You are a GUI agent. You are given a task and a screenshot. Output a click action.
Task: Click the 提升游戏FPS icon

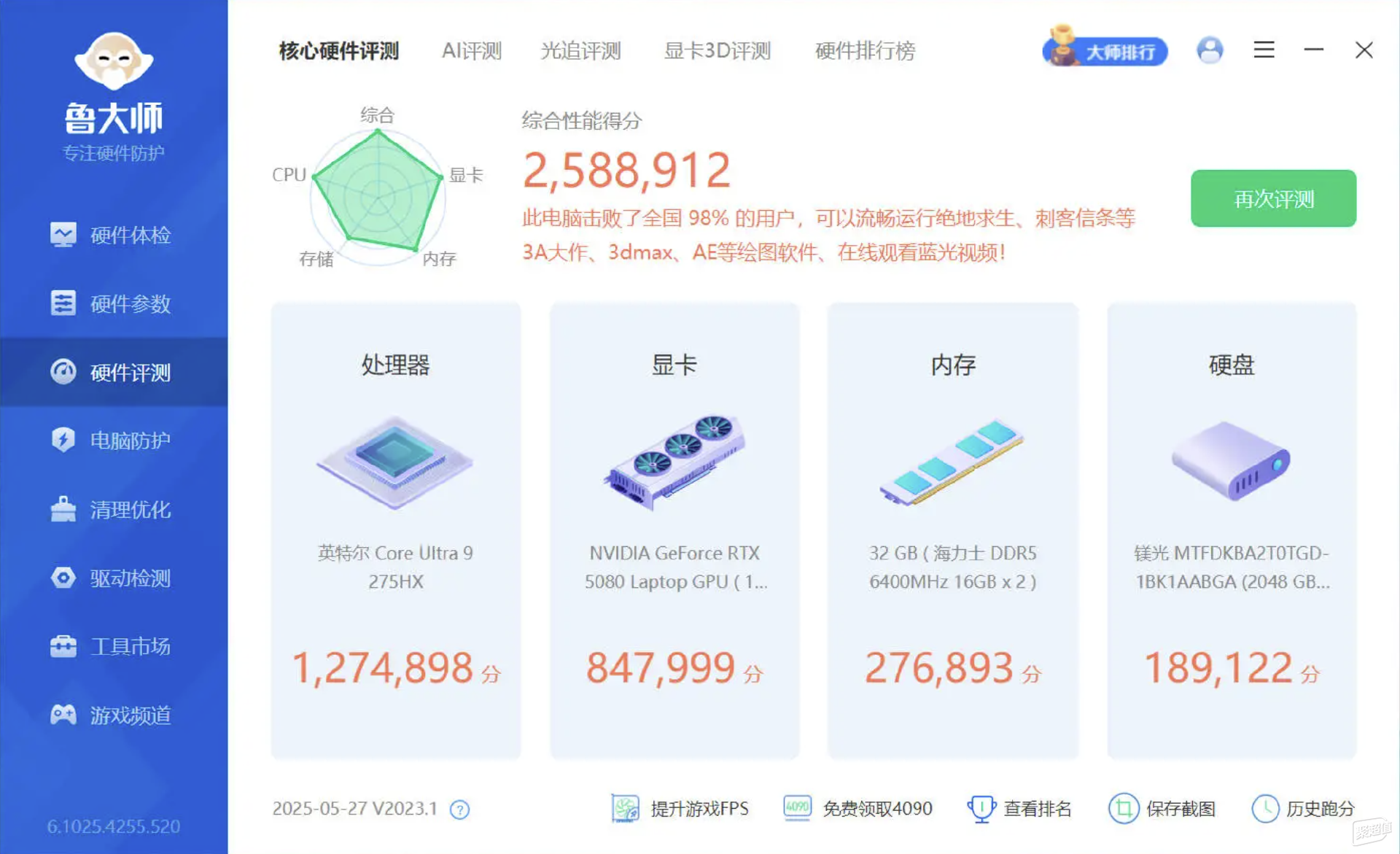pos(625,808)
